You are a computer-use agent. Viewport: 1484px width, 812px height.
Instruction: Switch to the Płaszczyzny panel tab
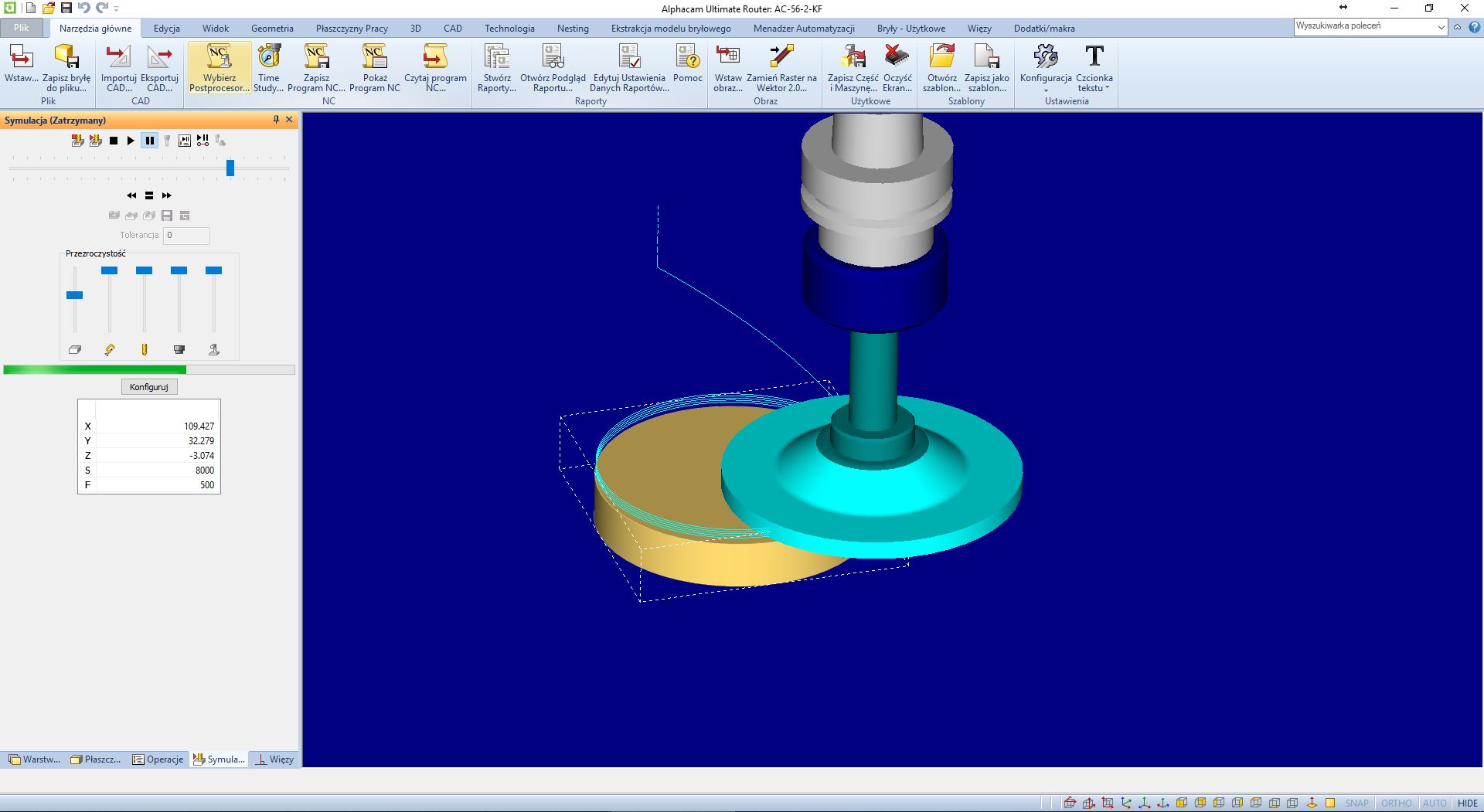pyautogui.click(x=96, y=759)
